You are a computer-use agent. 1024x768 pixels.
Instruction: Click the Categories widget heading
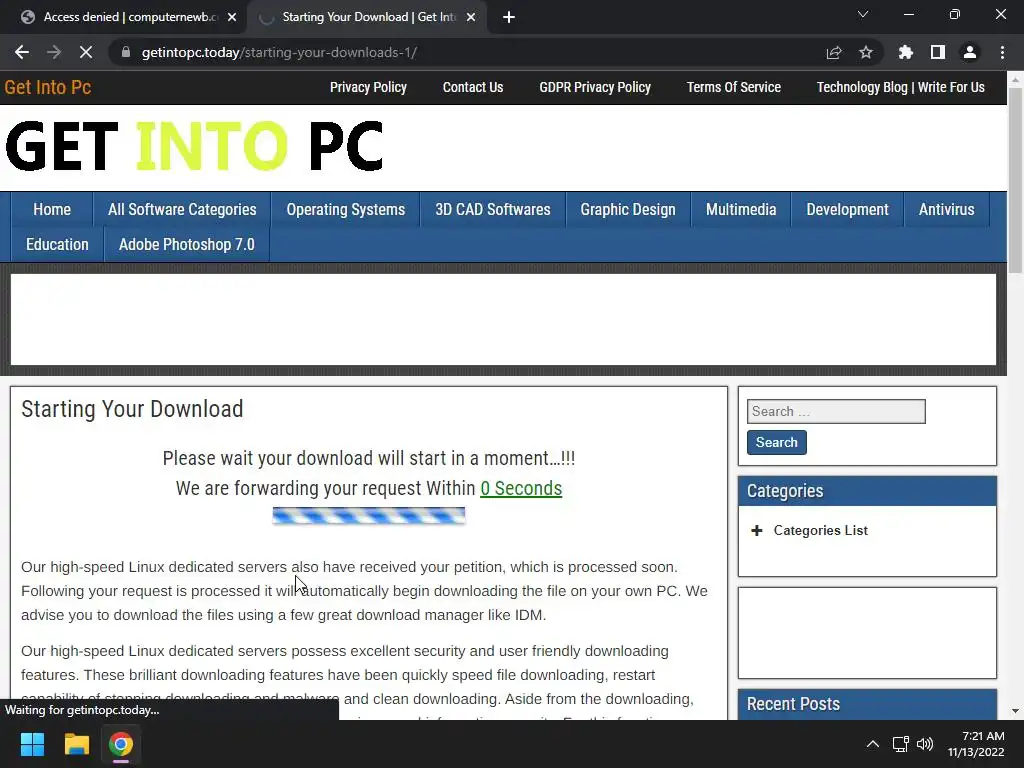[784, 491]
